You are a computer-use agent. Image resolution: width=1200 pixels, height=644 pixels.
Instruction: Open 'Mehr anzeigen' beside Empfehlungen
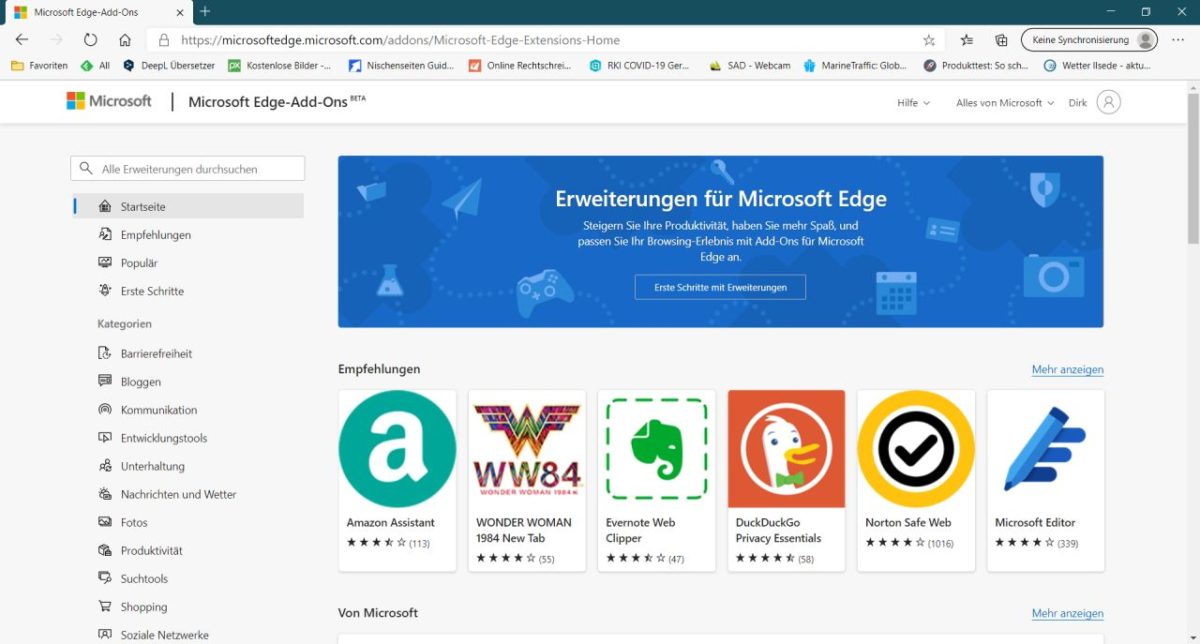[1067, 369]
